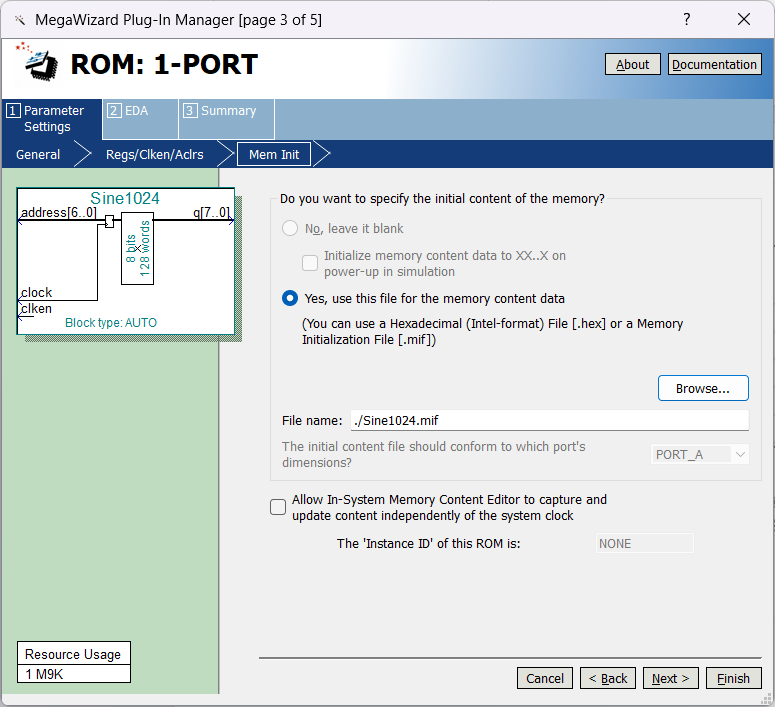775x707 pixels.
Task: Proceed to Next wizard page
Action: tap(671, 678)
